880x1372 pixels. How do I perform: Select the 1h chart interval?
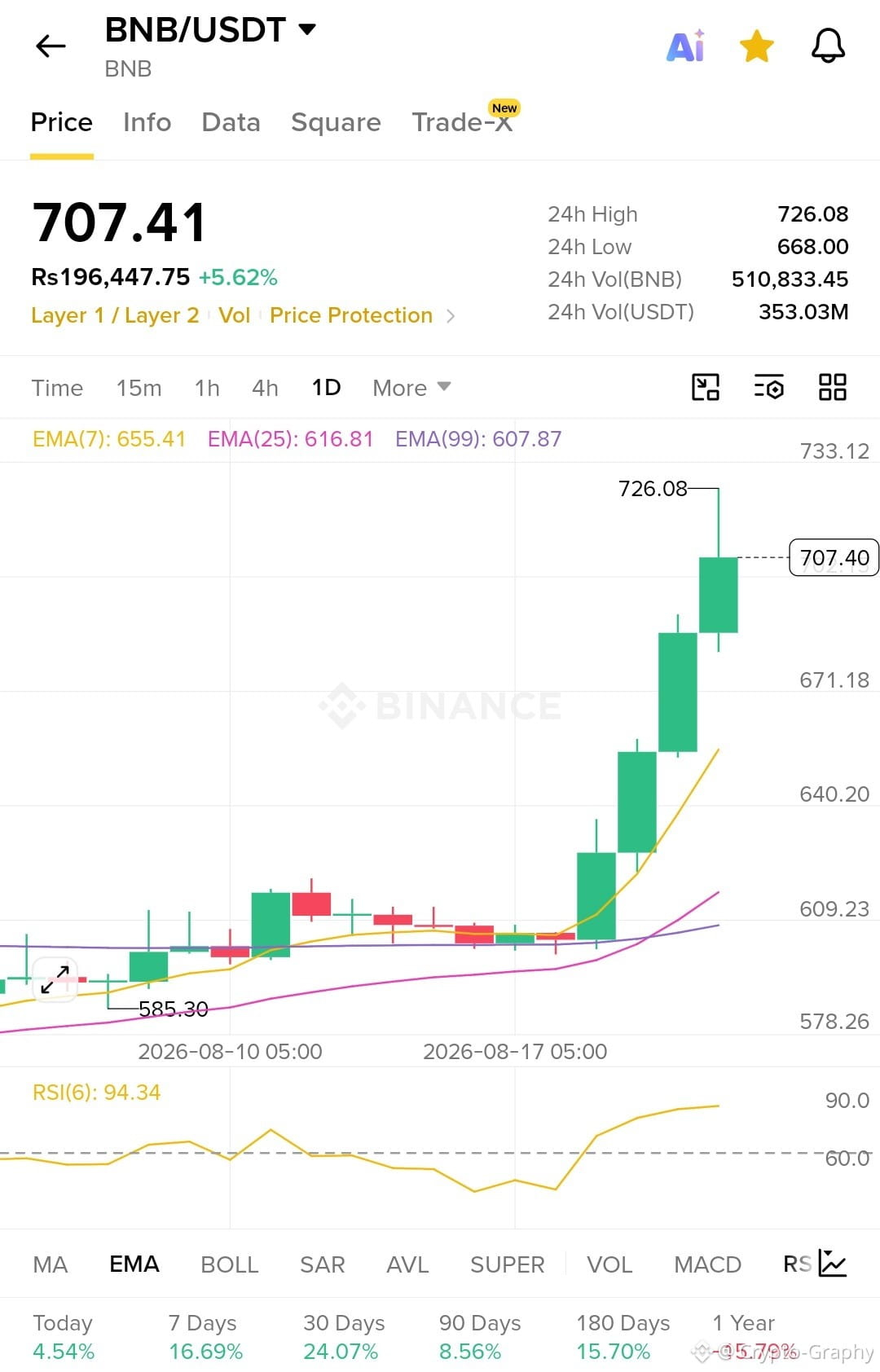point(207,388)
